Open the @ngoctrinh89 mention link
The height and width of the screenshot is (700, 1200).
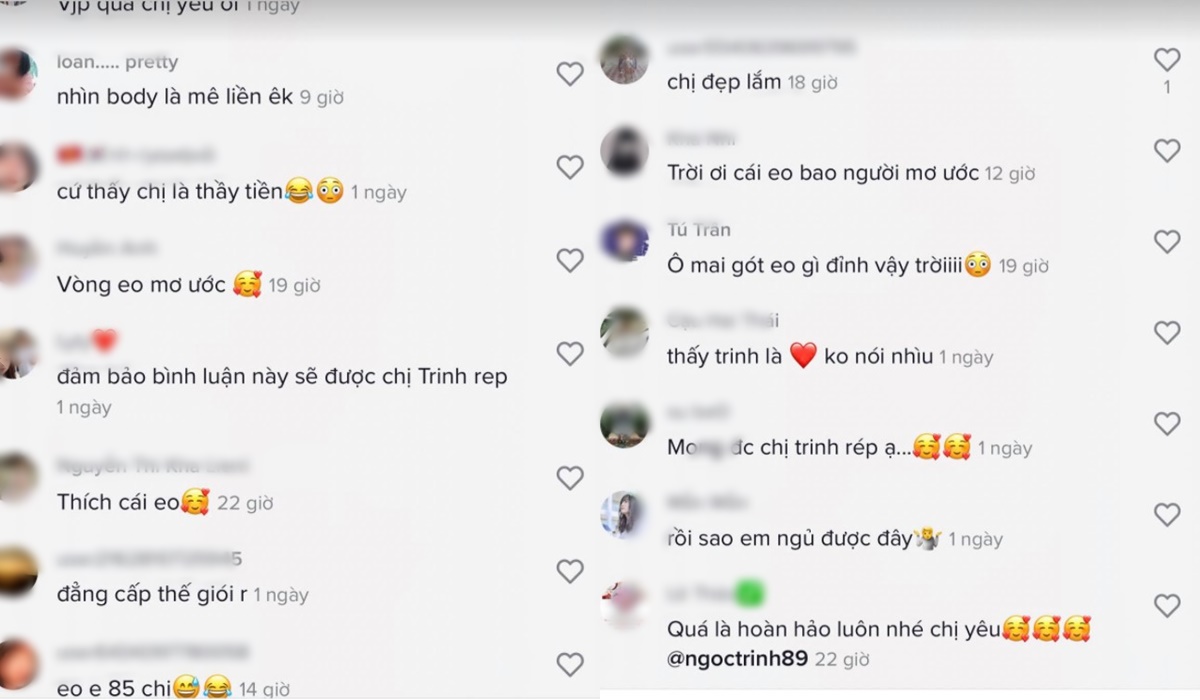(x=737, y=659)
